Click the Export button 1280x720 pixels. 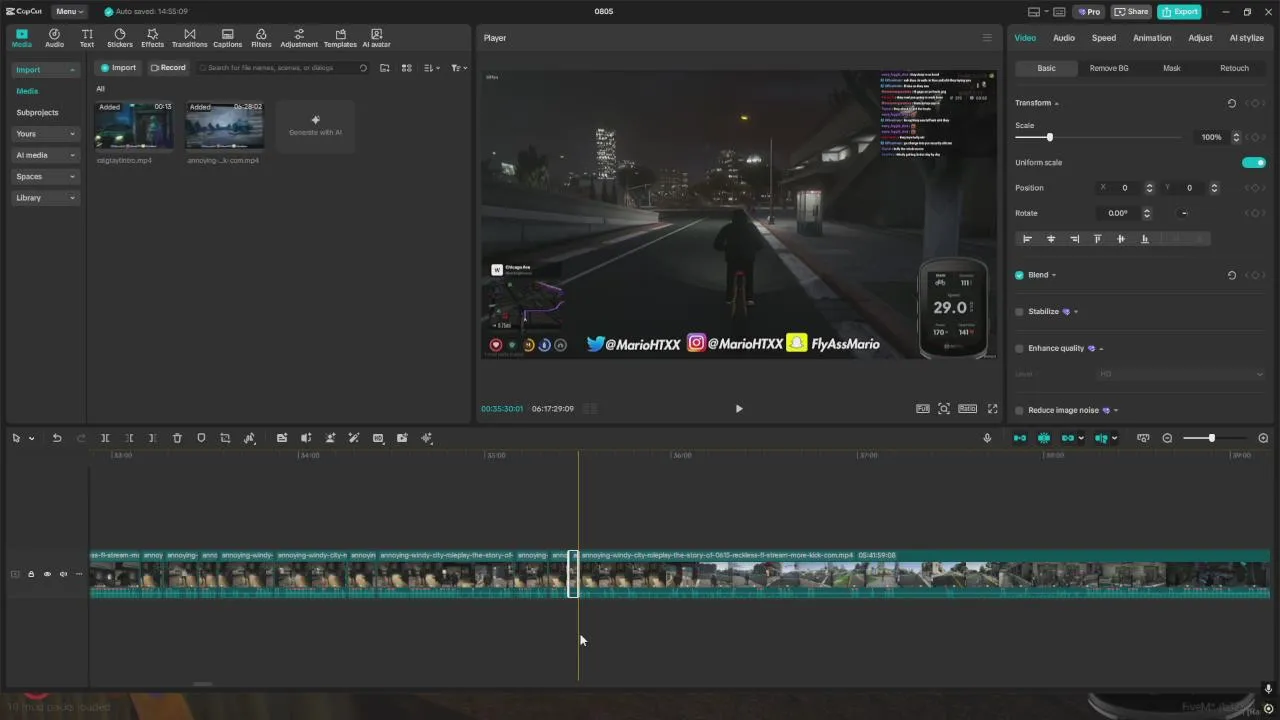pos(1179,12)
